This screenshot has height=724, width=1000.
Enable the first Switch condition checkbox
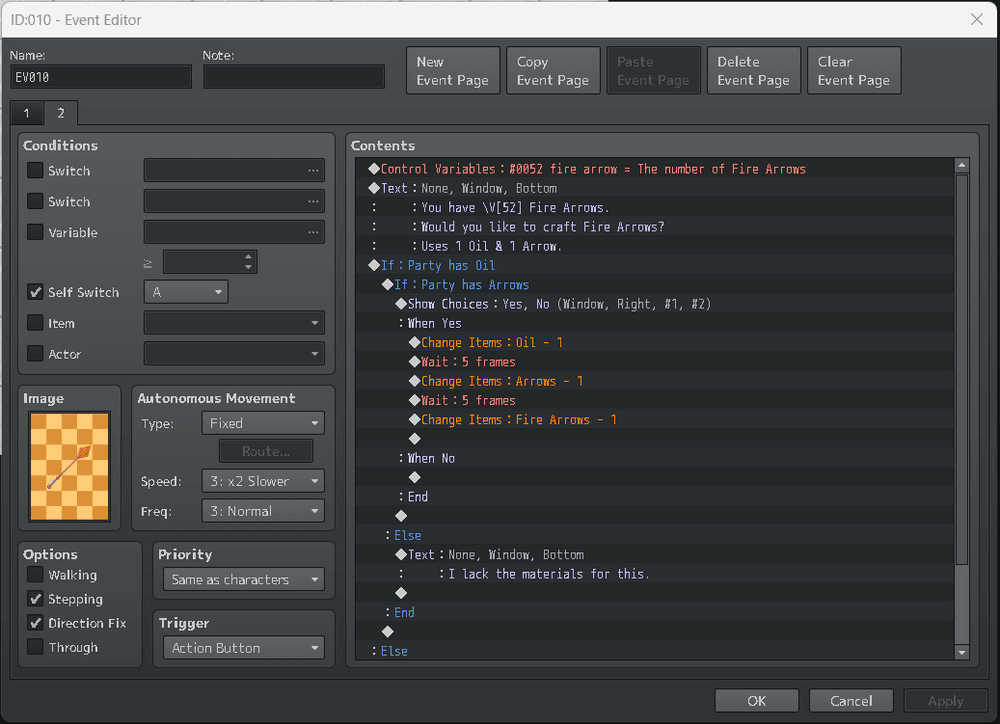pos(35,171)
